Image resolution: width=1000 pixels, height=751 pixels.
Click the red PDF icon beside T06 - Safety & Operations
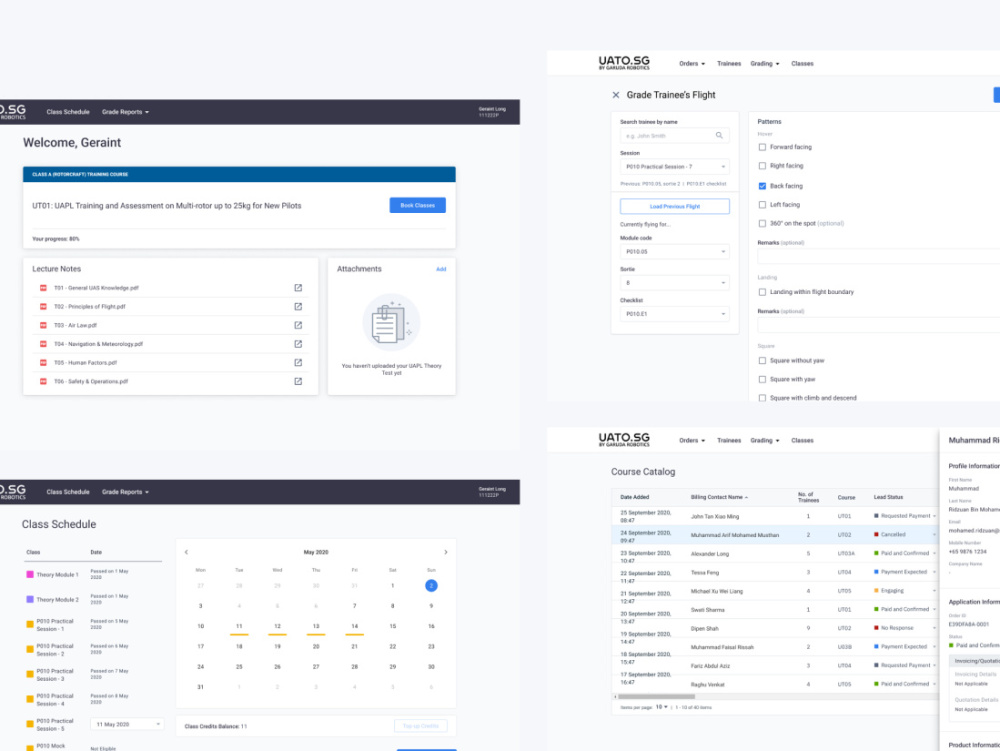43,381
